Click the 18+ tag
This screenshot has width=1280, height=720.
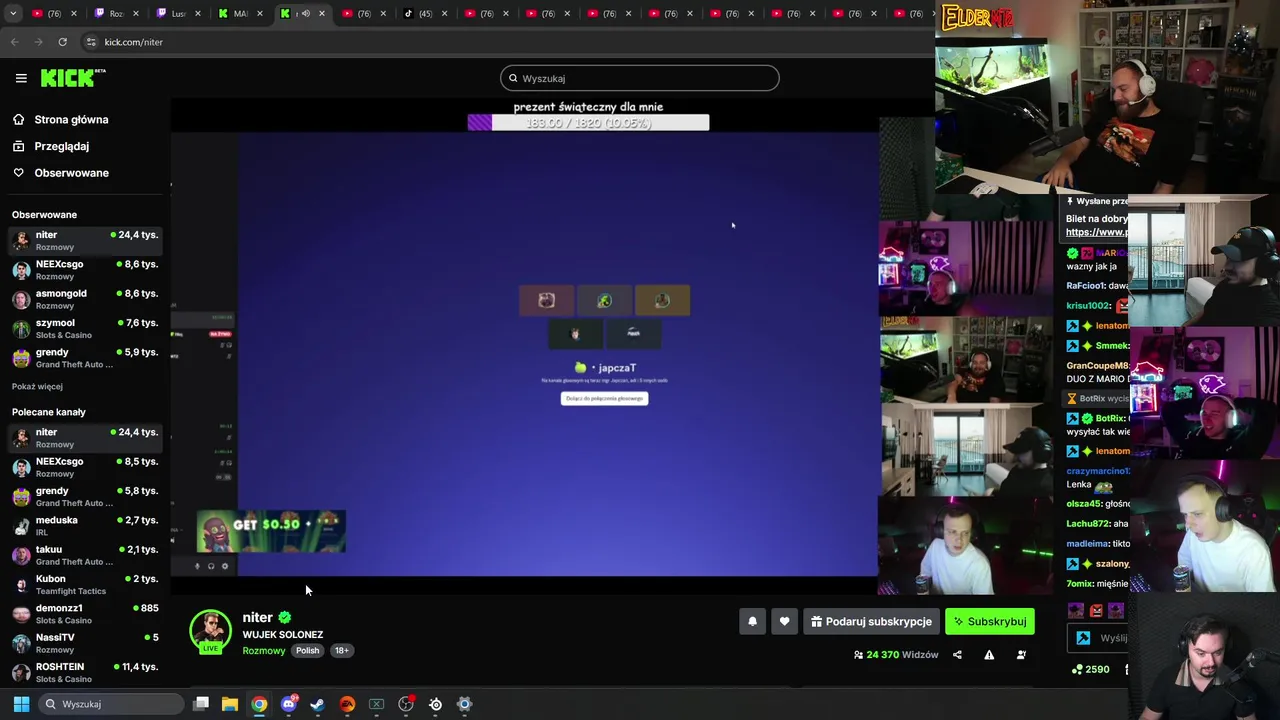point(341,650)
